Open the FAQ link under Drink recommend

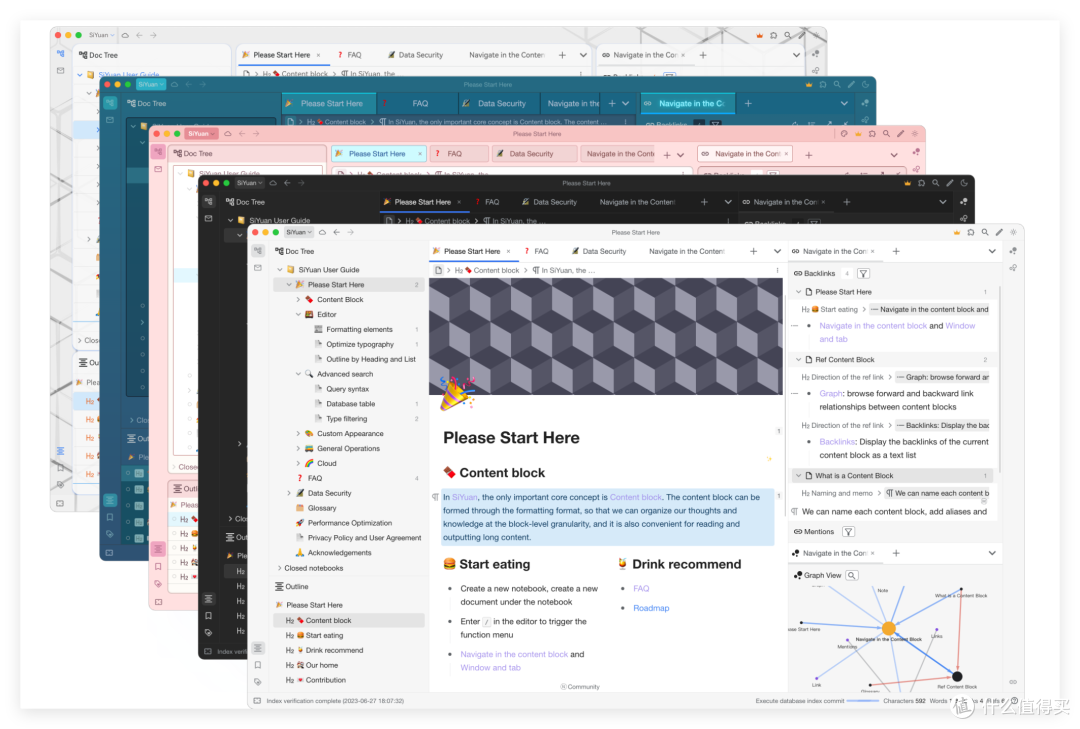pos(641,589)
